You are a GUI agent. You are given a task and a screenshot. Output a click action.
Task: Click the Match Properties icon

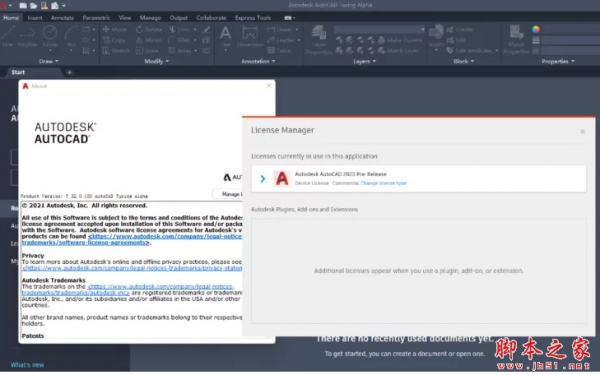click(516, 39)
